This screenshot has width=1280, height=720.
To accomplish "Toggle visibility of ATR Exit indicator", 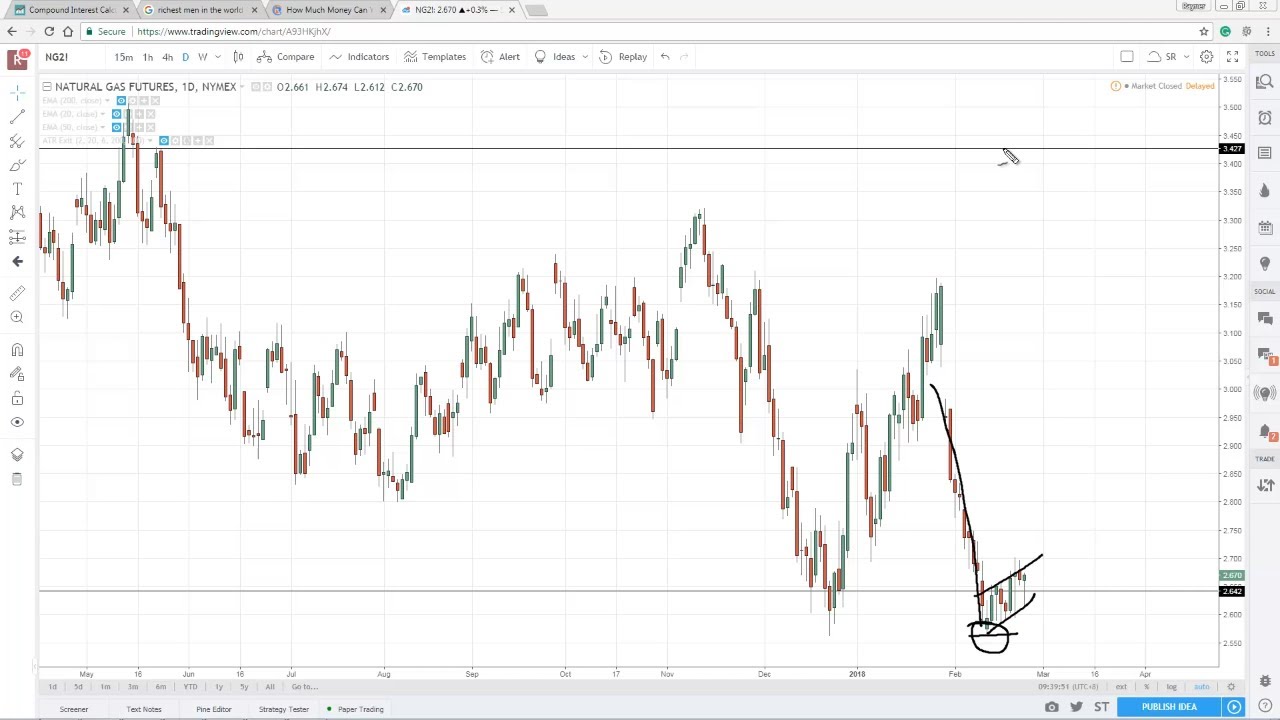I will click(164, 140).
